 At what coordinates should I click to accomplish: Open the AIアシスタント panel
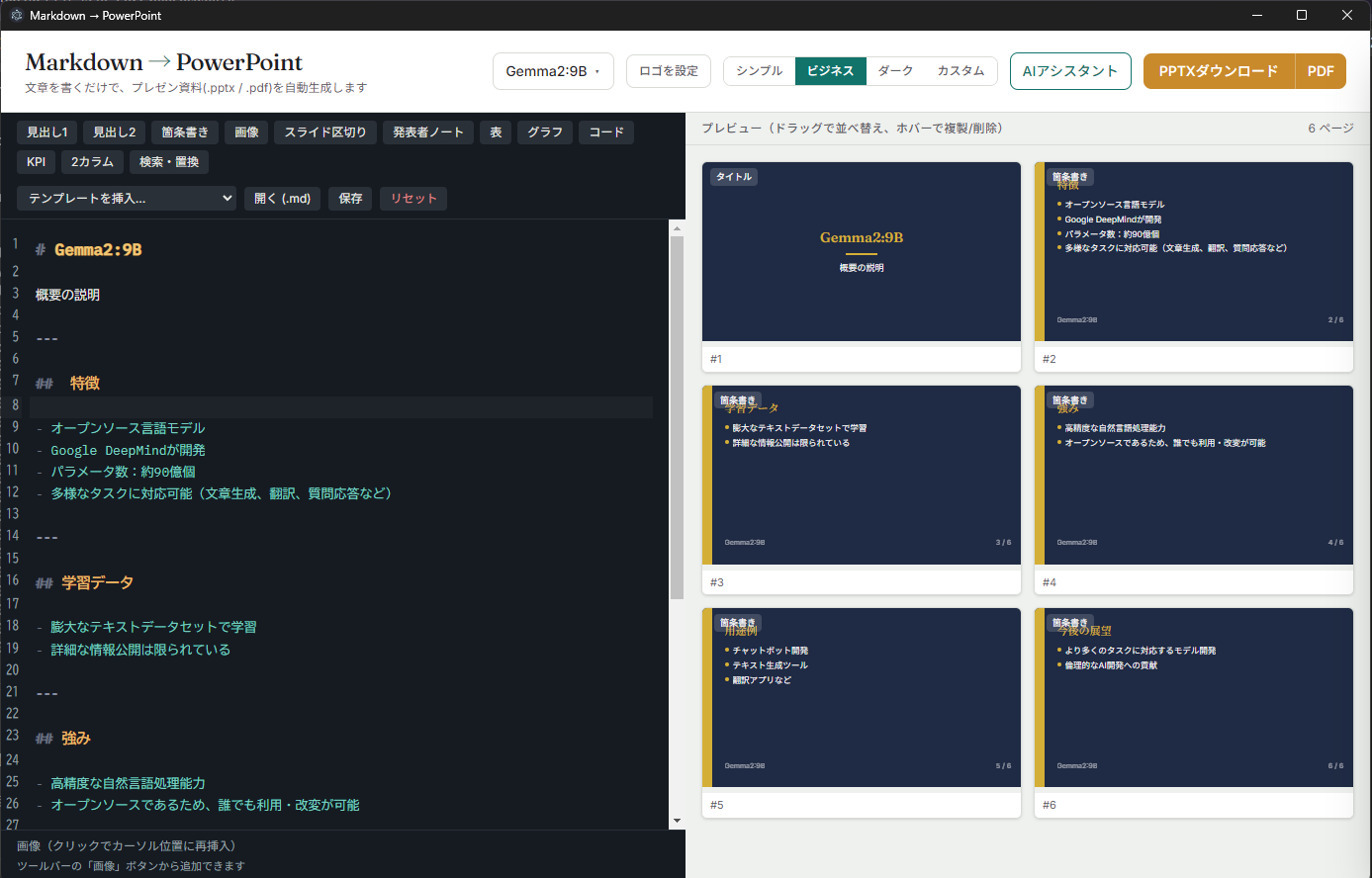pyautogui.click(x=1070, y=71)
